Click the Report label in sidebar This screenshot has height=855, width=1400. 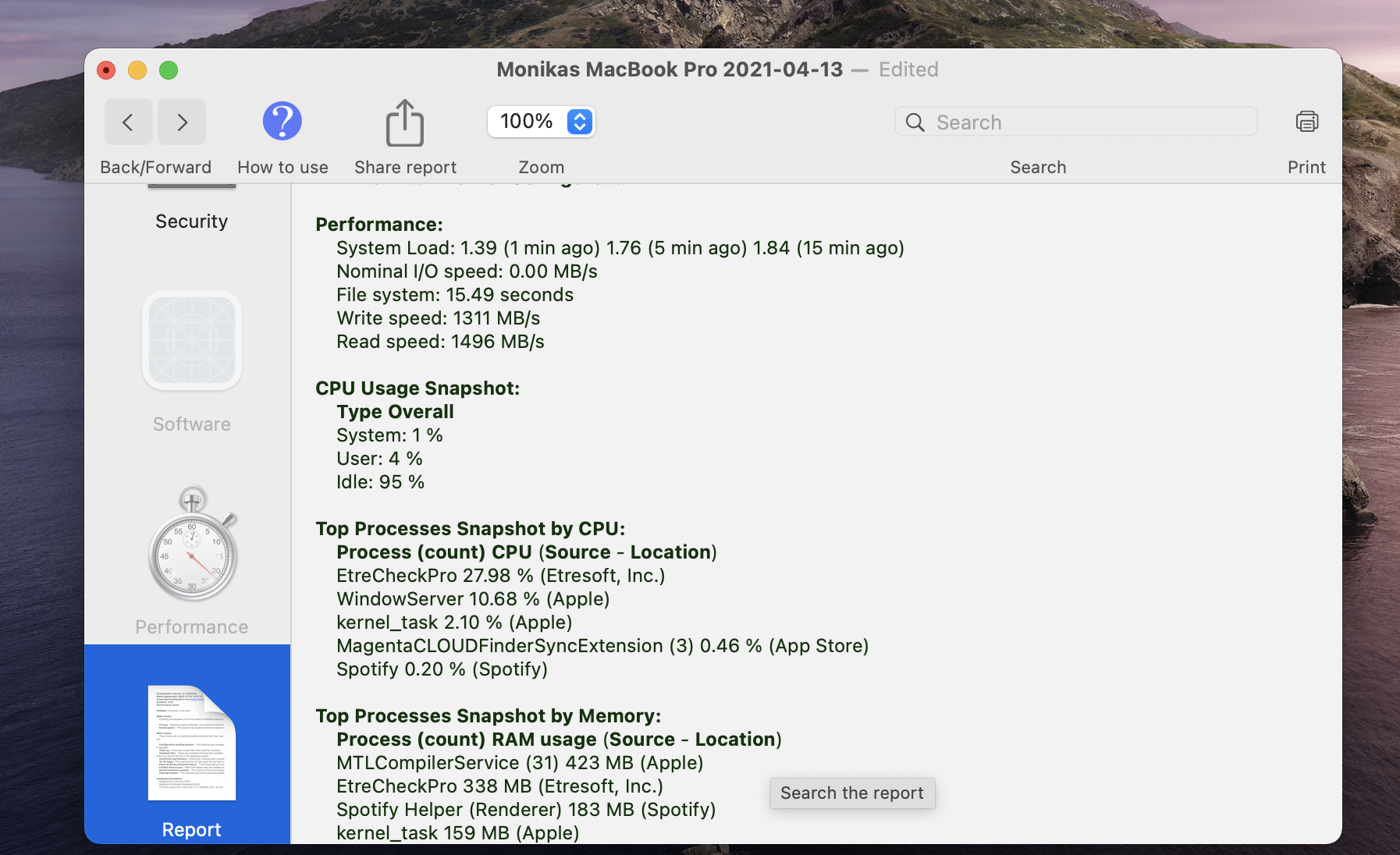point(191,829)
